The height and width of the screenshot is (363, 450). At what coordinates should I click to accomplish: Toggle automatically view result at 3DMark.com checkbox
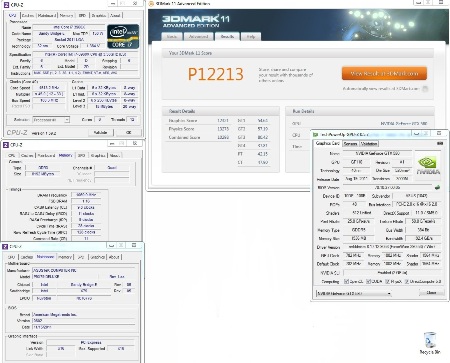point(425,89)
